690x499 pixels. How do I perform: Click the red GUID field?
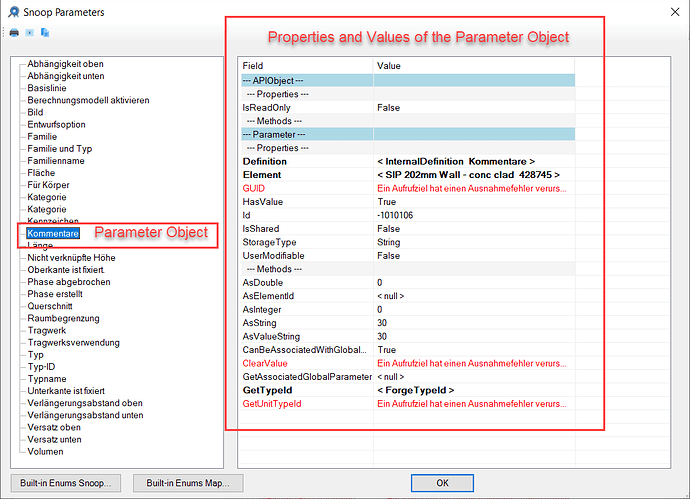click(254, 188)
